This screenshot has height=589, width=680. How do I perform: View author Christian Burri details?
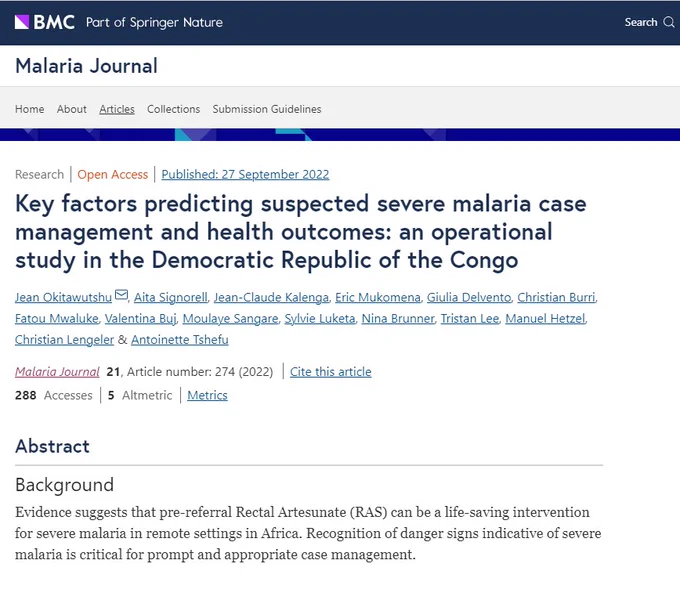[x=556, y=298]
